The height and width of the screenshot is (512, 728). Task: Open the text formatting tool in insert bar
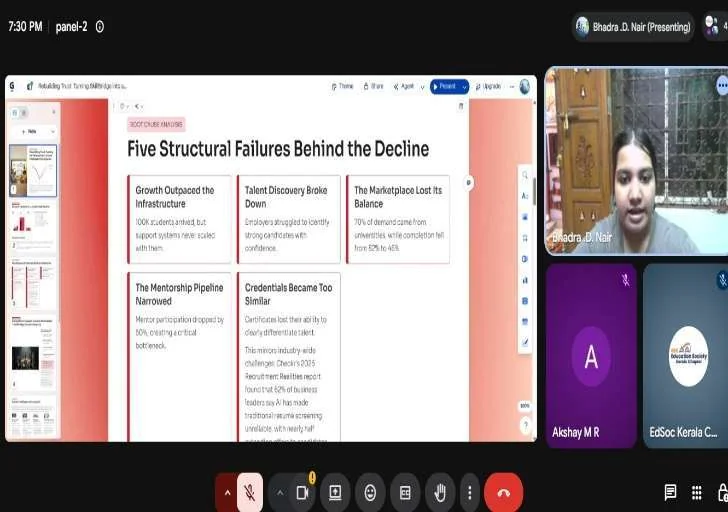click(525, 196)
